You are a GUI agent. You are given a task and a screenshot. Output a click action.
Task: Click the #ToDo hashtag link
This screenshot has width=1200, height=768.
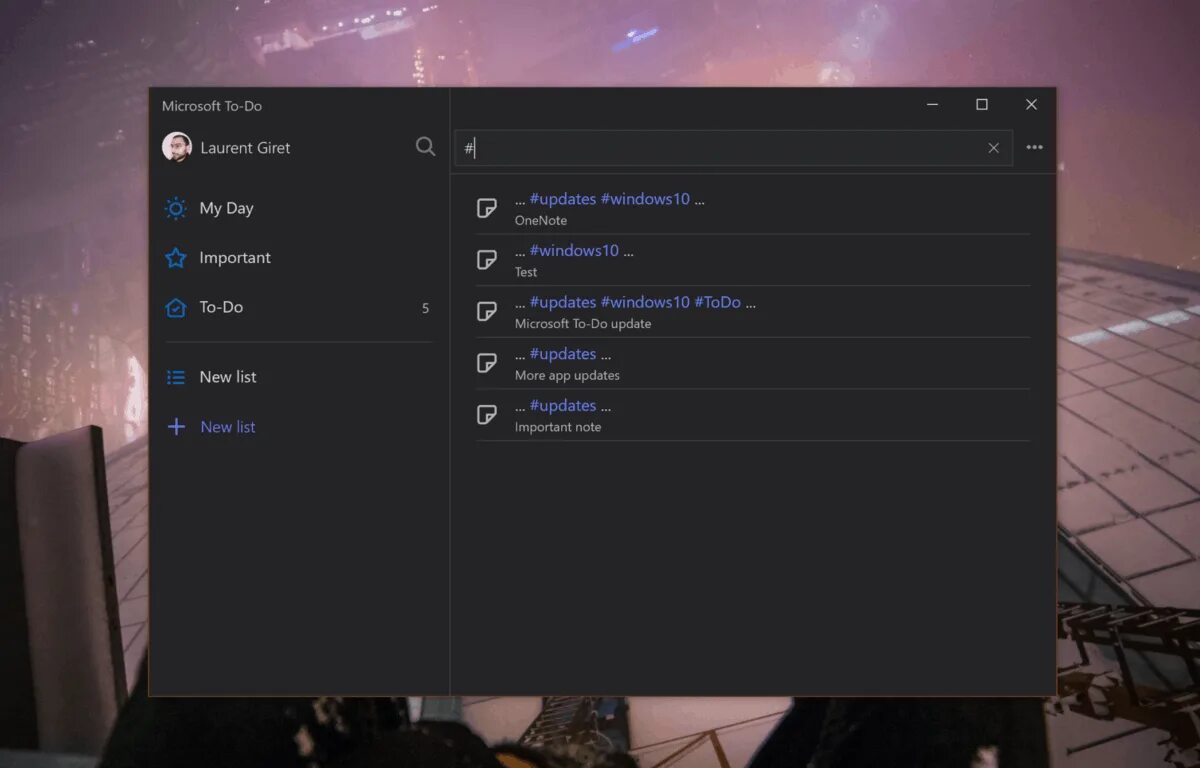coord(717,302)
